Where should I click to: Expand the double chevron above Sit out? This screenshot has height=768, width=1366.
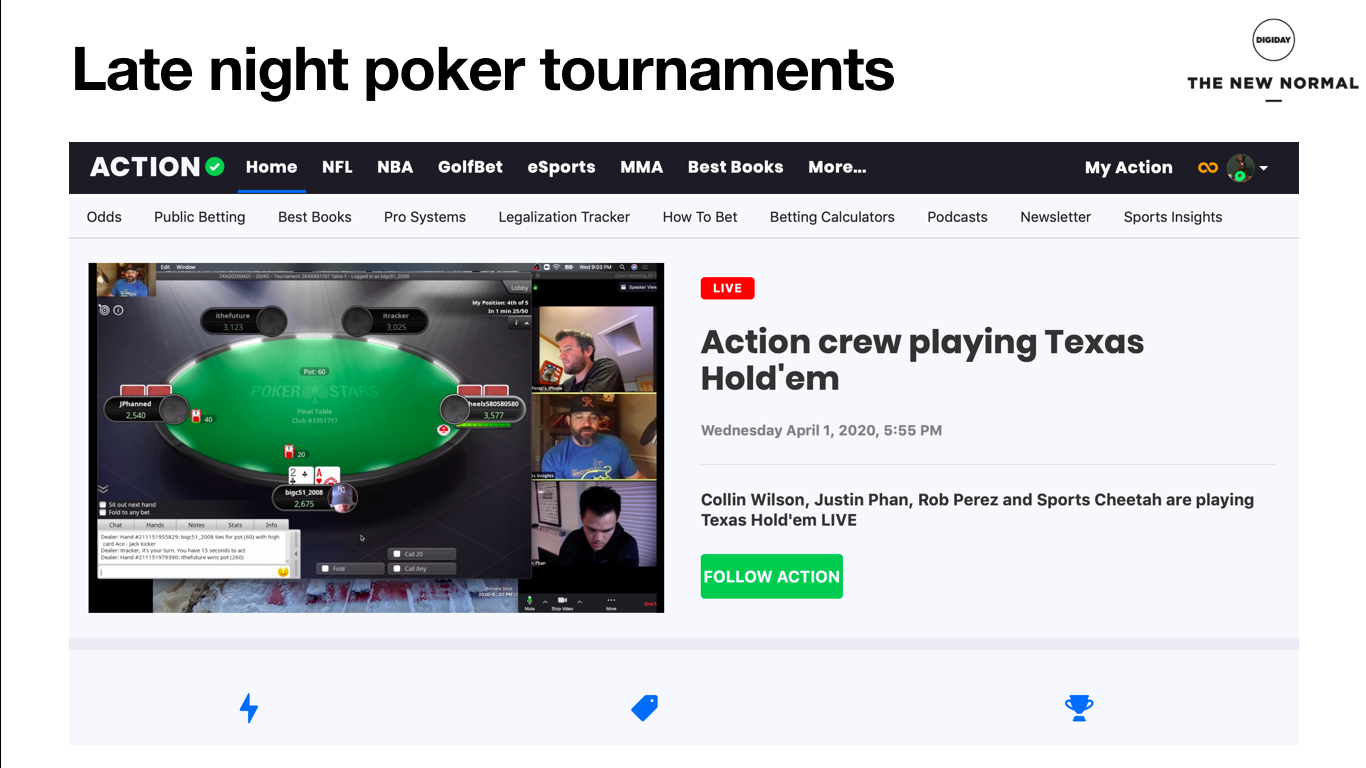click(x=103, y=489)
